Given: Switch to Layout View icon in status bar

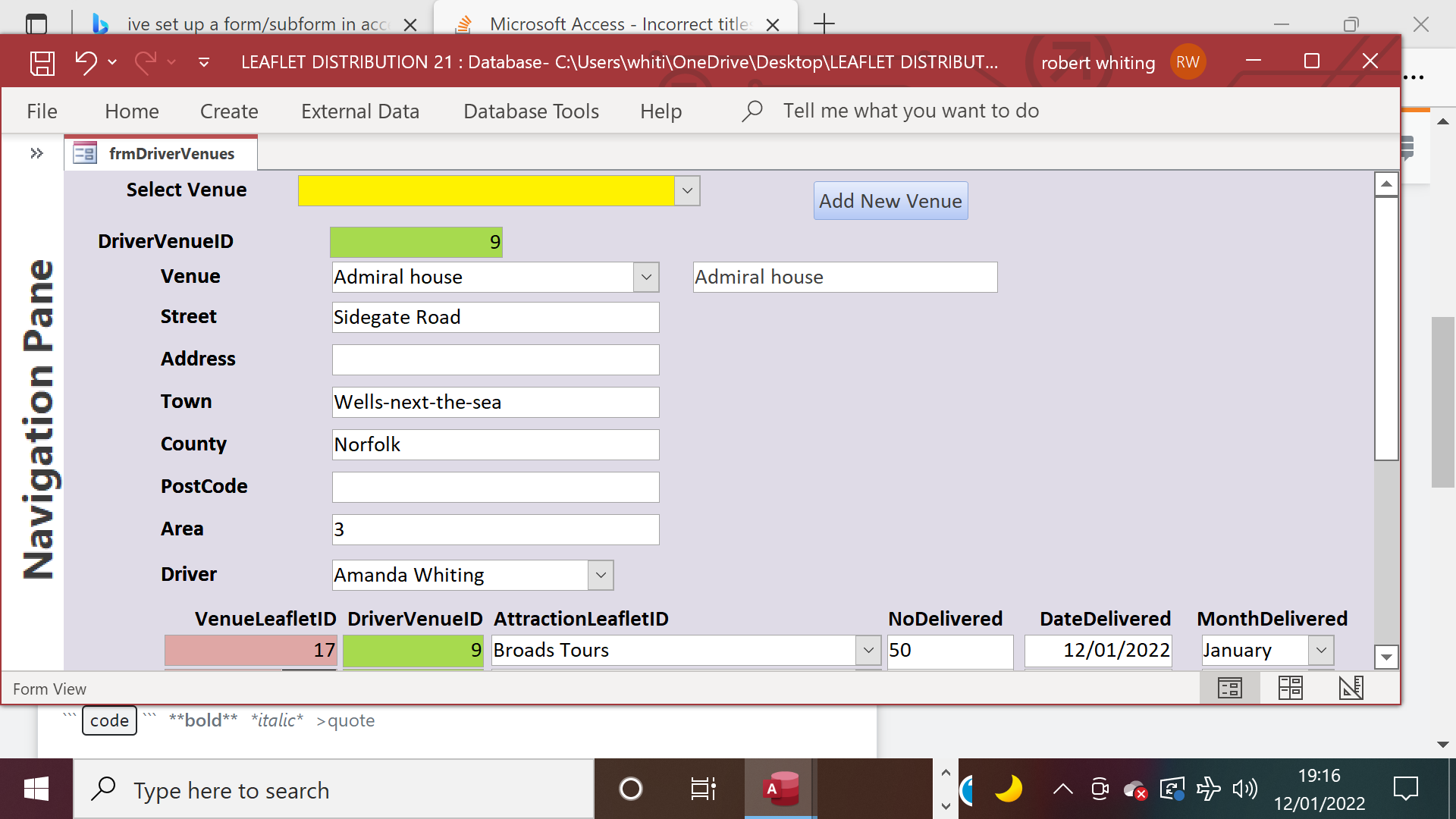Looking at the screenshot, I should click(1290, 688).
